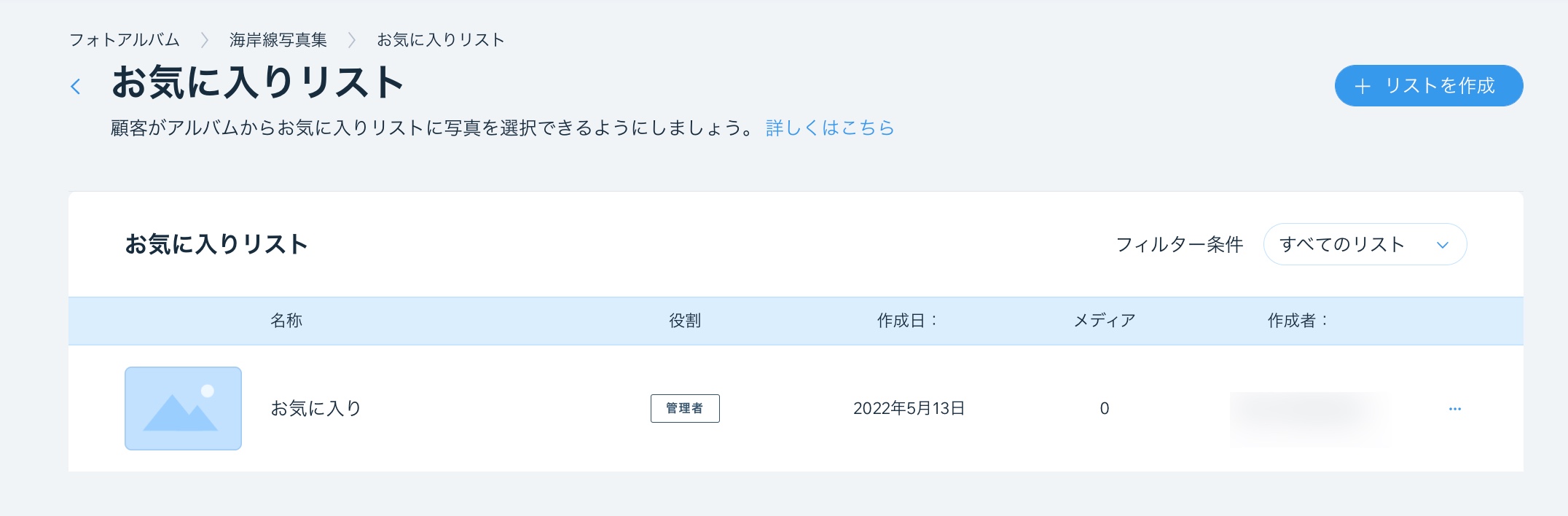Click the 管理者 role badge
1568x516 pixels.
click(x=685, y=408)
